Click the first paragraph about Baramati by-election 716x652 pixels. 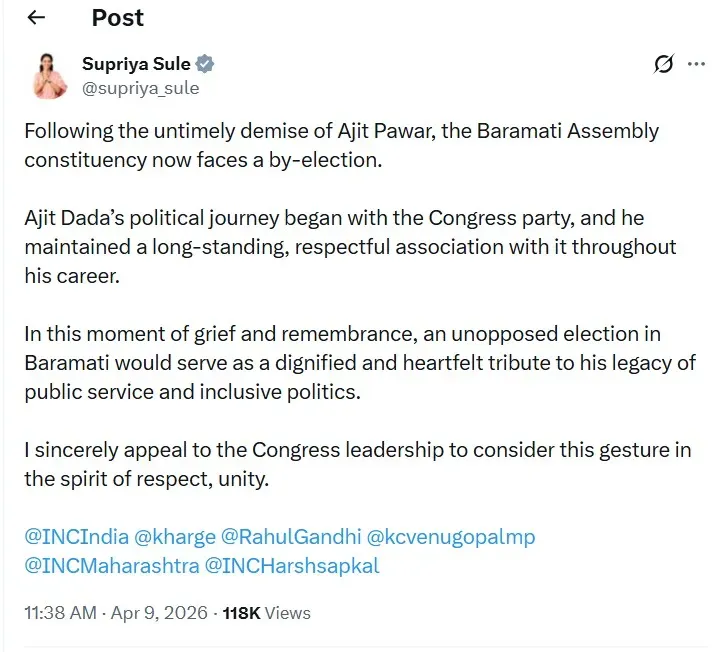click(340, 146)
